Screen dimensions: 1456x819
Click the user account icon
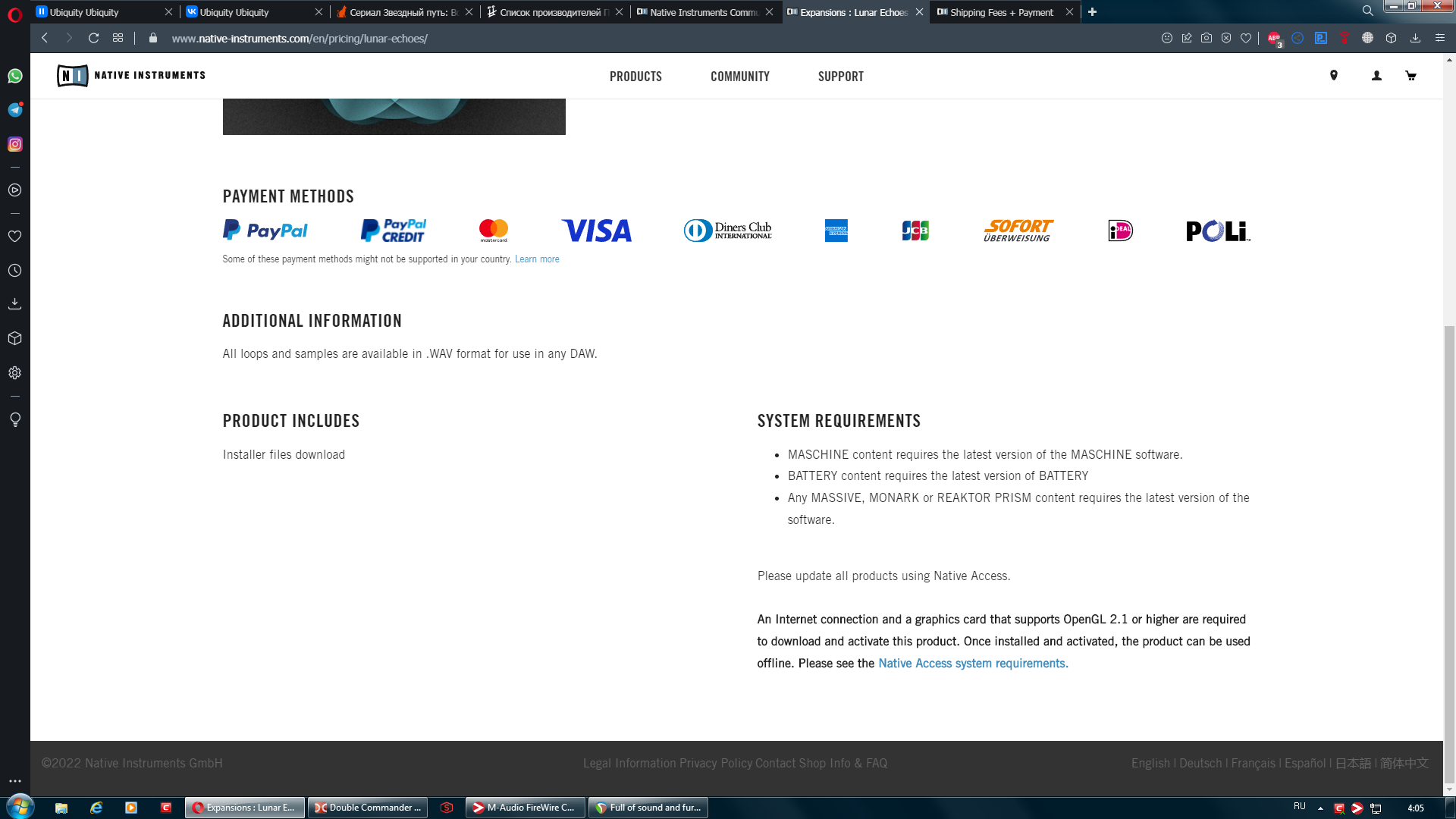[x=1376, y=76]
